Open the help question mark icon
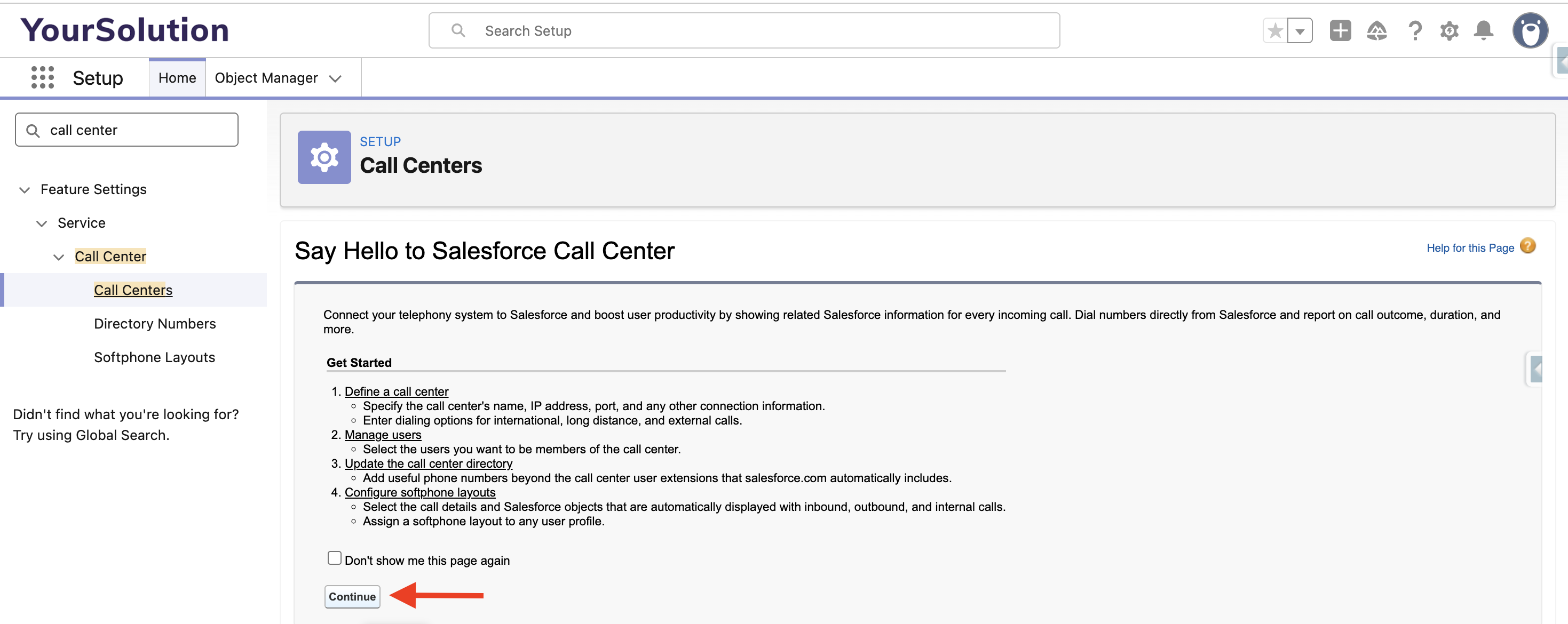 [x=1415, y=30]
